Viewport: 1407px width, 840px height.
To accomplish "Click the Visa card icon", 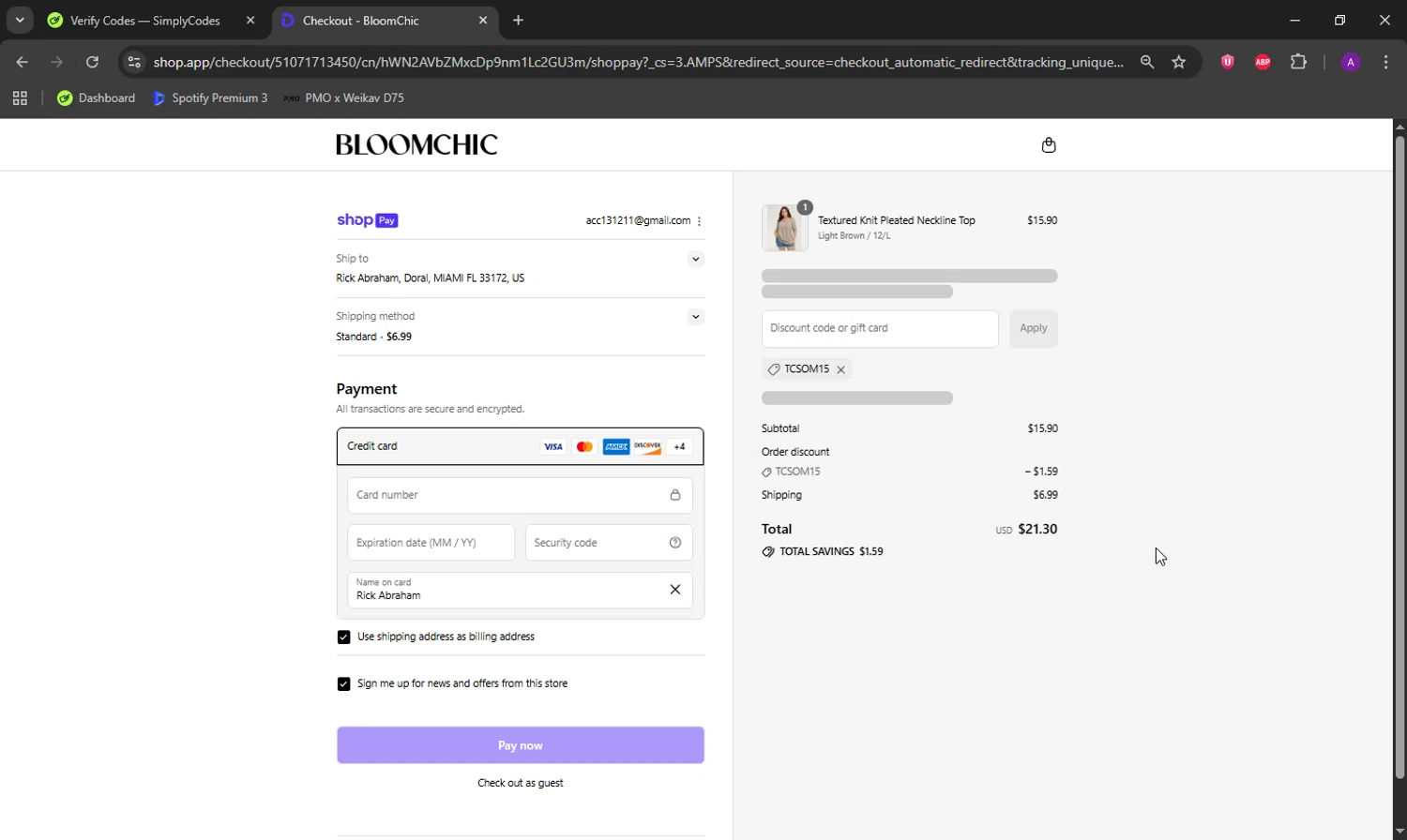I will [x=553, y=446].
